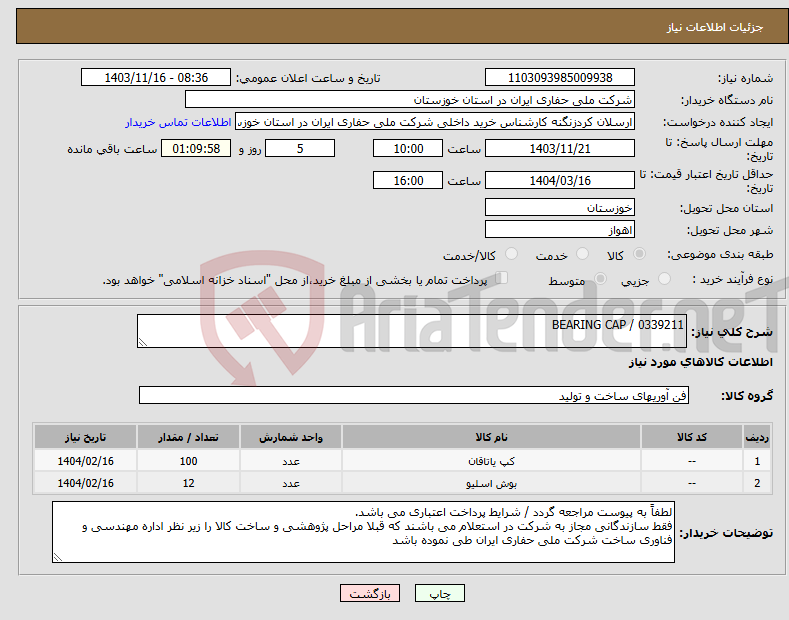Toggle the اسناد خزانه اسلامی payment checkbox
Image resolution: width=789 pixels, height=620 pixels.
(502, 278)
